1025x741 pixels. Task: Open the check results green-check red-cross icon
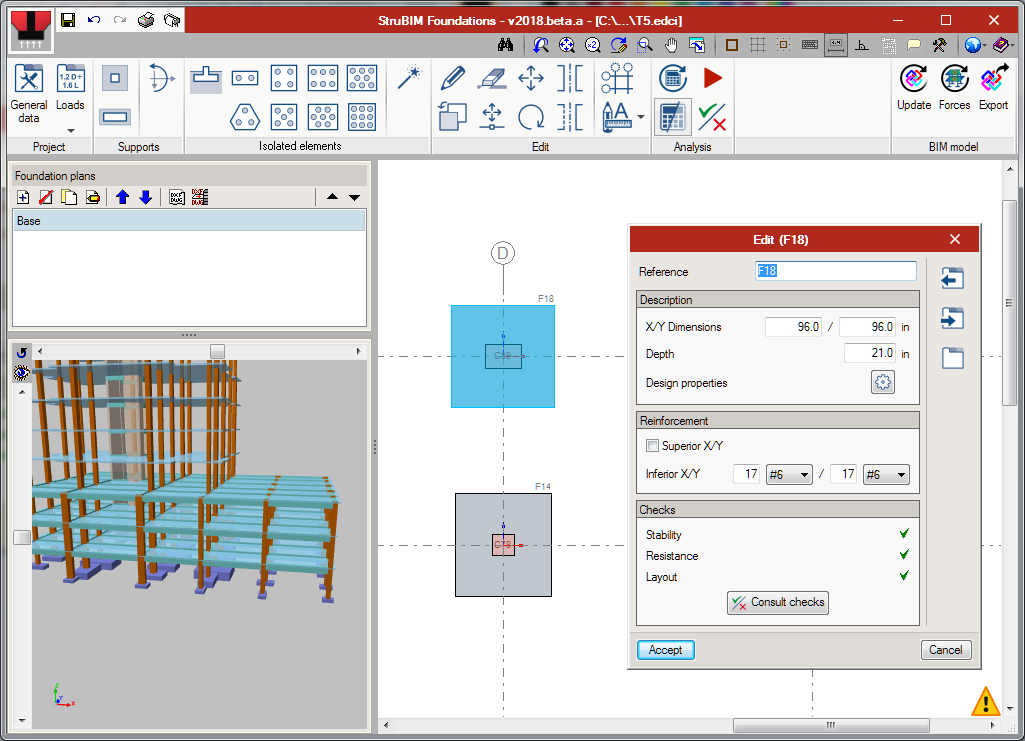point(712,118)
